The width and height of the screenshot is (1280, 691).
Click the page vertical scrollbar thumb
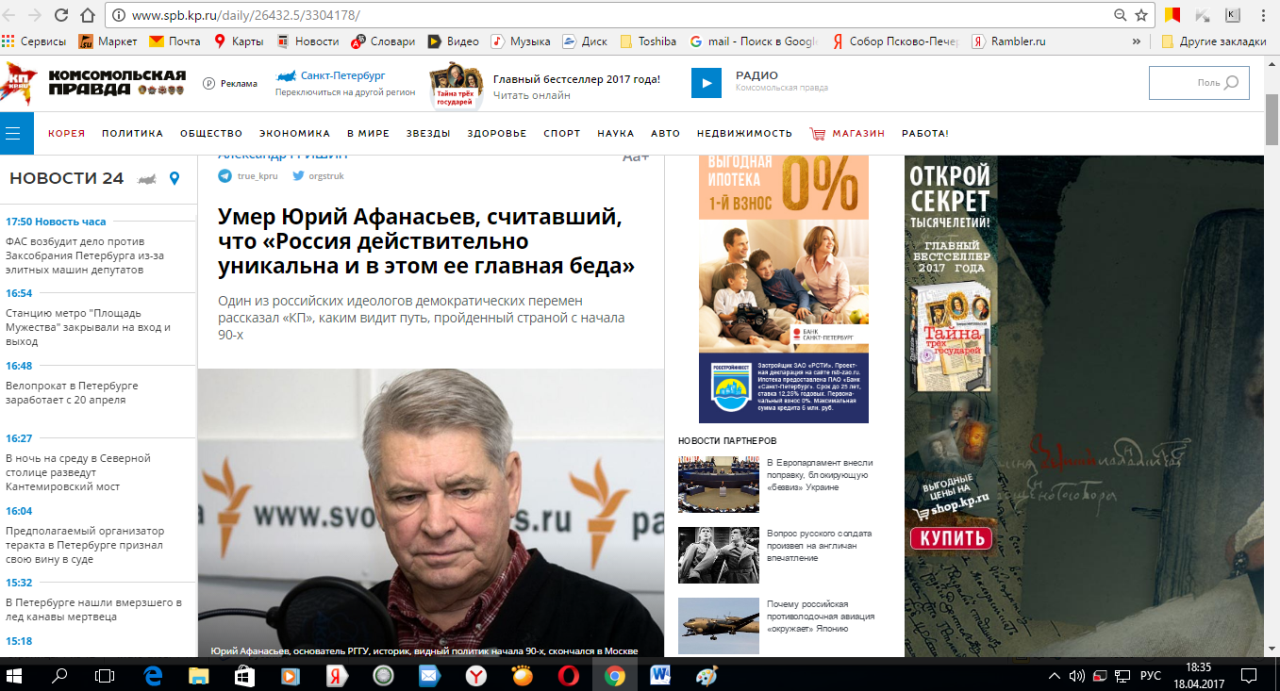(1272, 120)
